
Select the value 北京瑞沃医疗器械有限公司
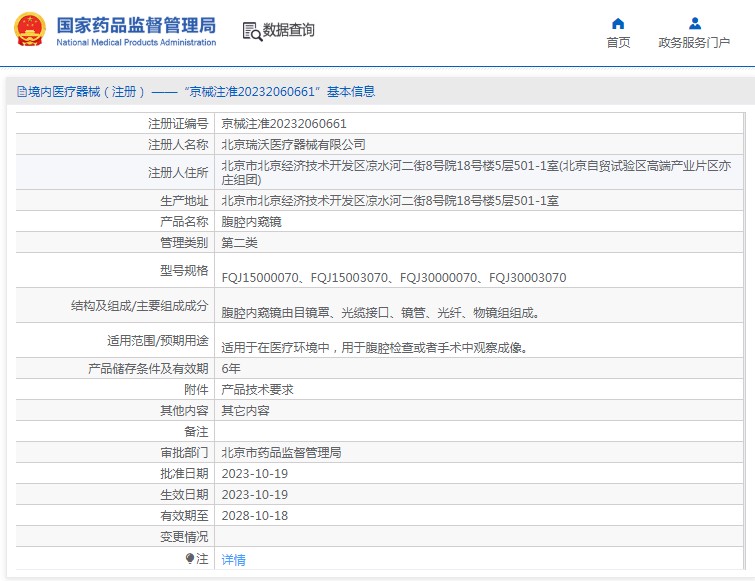[293, 144]
